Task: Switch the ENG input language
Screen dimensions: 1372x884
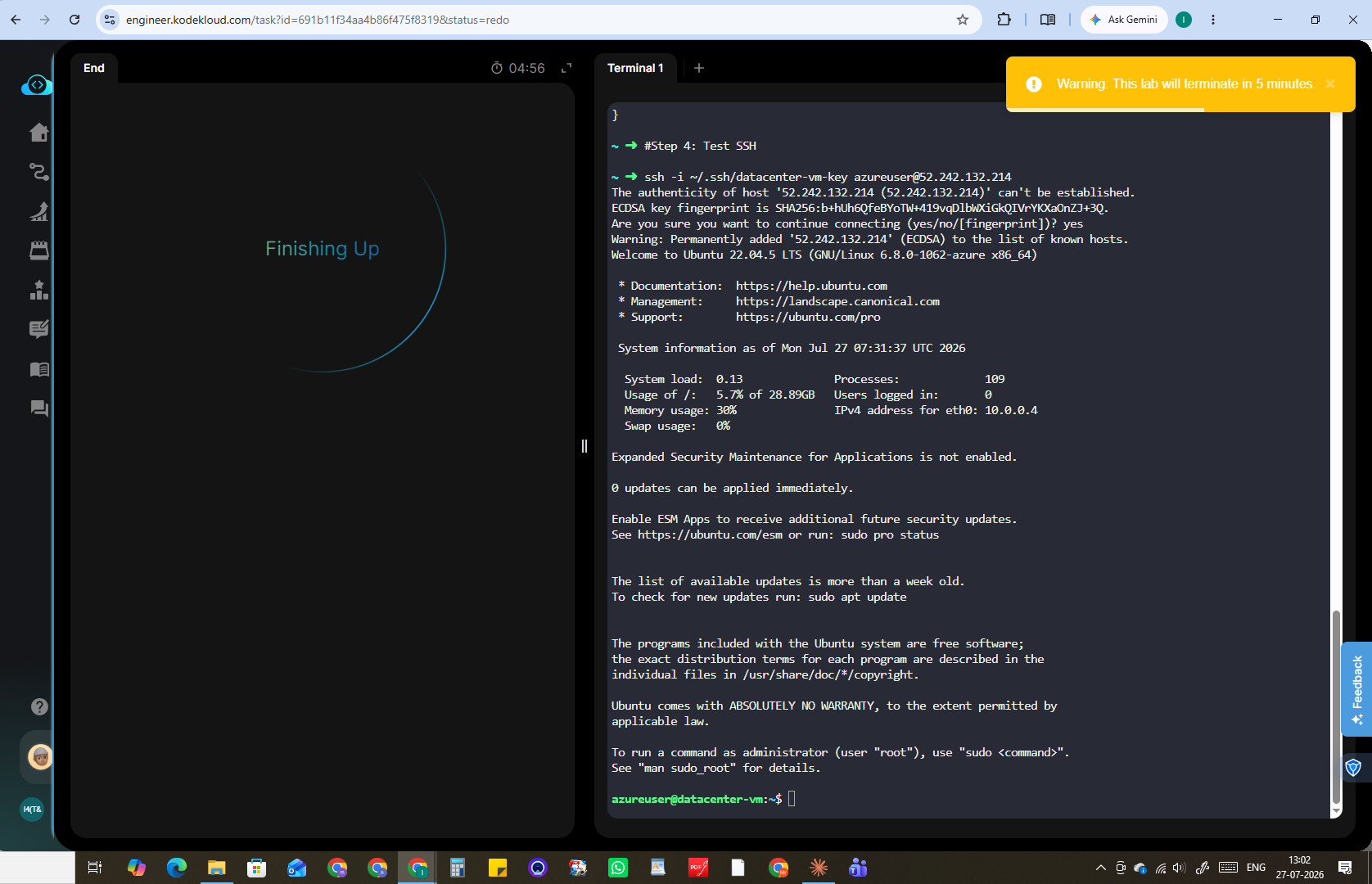Action: [1256, 868]
